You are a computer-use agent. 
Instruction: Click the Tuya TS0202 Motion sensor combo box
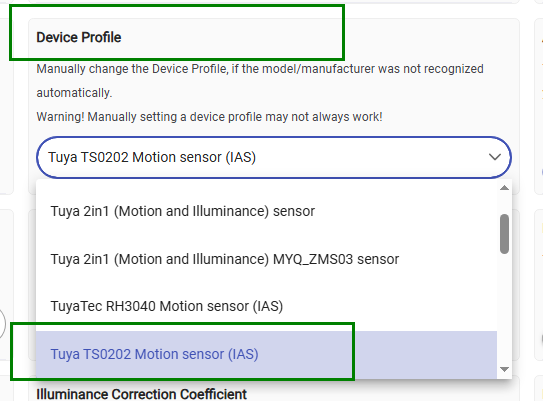pos(274,157)
